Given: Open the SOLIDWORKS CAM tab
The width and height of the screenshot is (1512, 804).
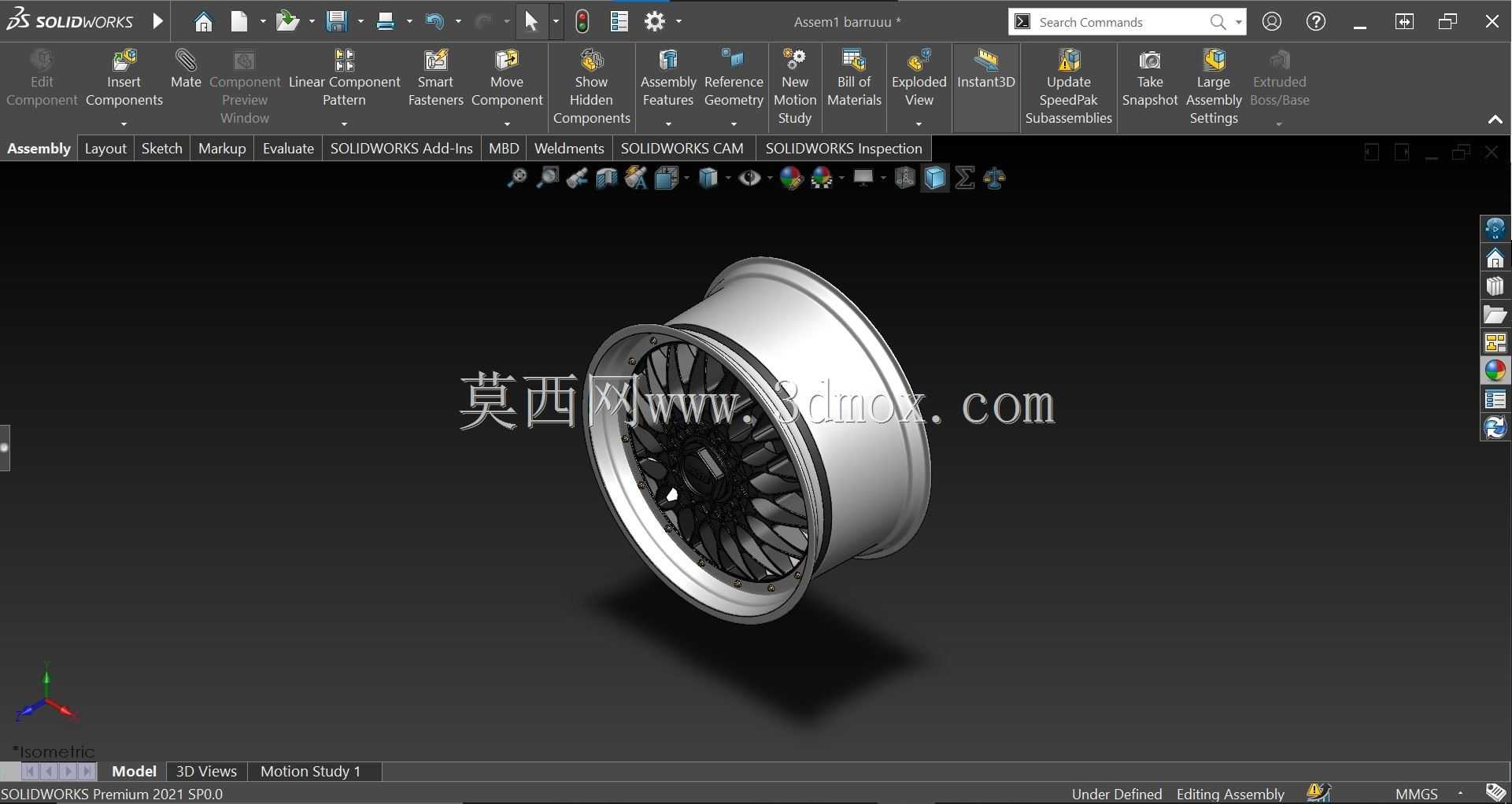Looking at the screenshot, I should [x=682, y=149].
